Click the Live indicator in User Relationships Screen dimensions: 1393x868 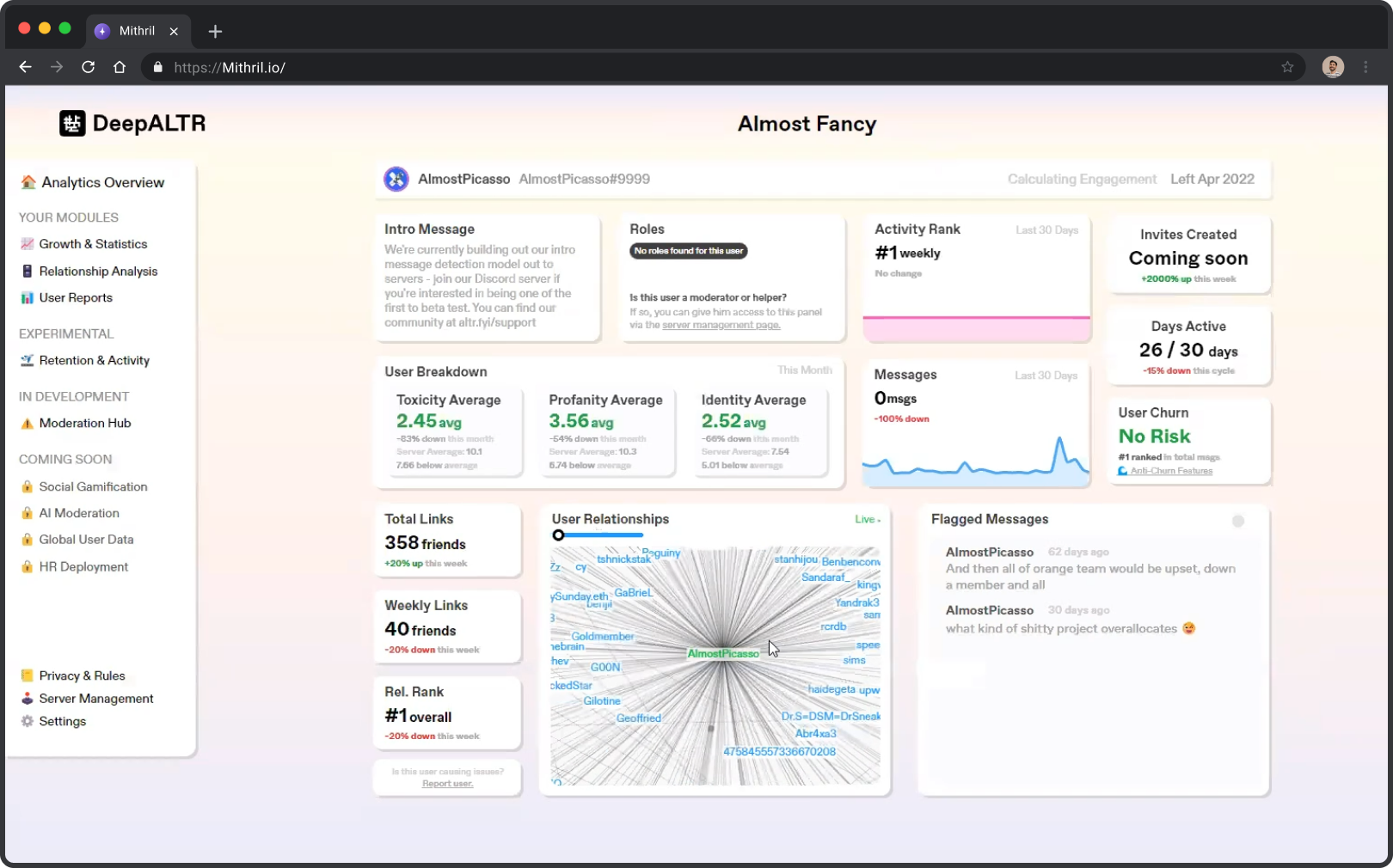pyautogui.click(x=868, y=519)
